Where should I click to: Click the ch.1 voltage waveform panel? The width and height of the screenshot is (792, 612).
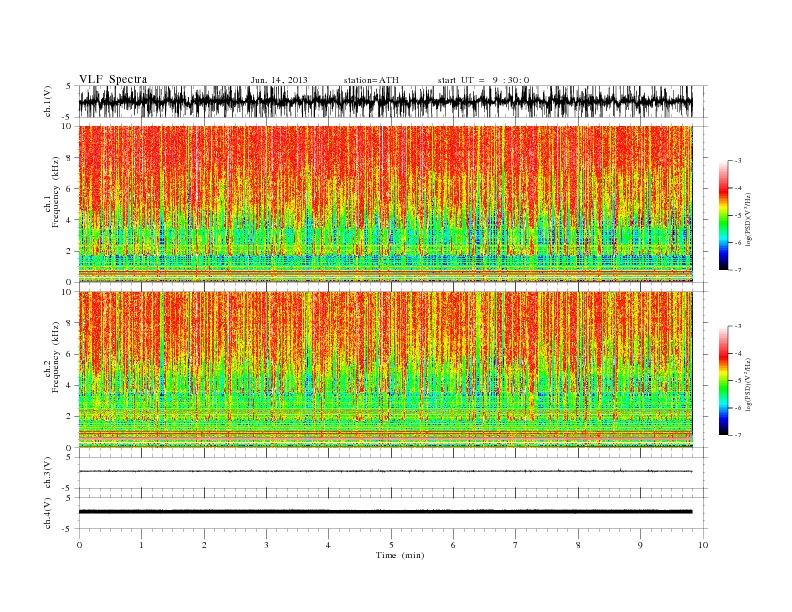(x=393, y=101)
